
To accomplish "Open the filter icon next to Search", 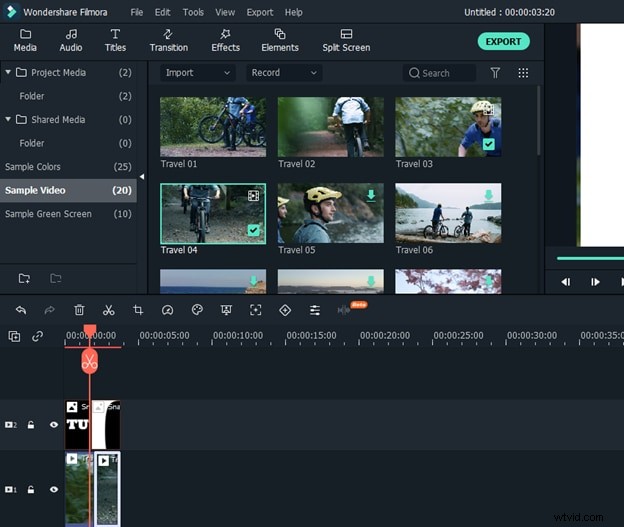I will (495, 73).
